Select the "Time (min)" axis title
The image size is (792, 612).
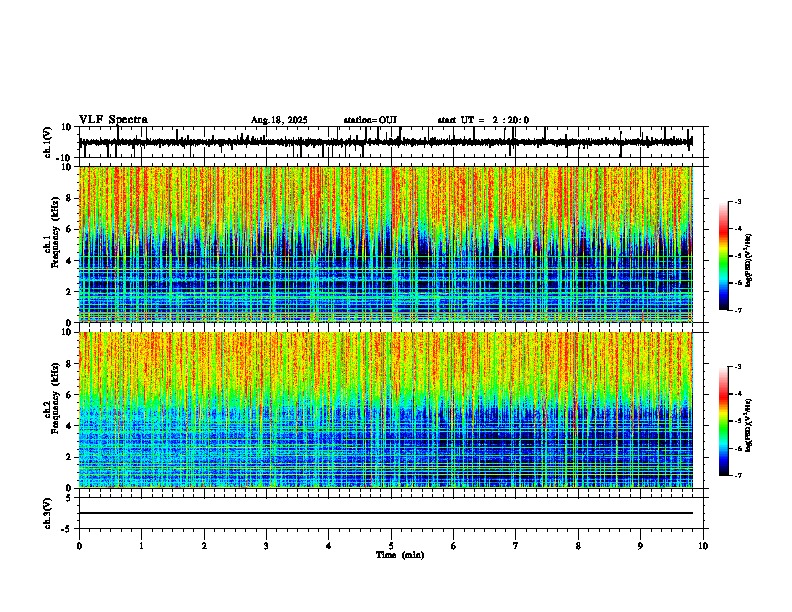tap(400, 555)
